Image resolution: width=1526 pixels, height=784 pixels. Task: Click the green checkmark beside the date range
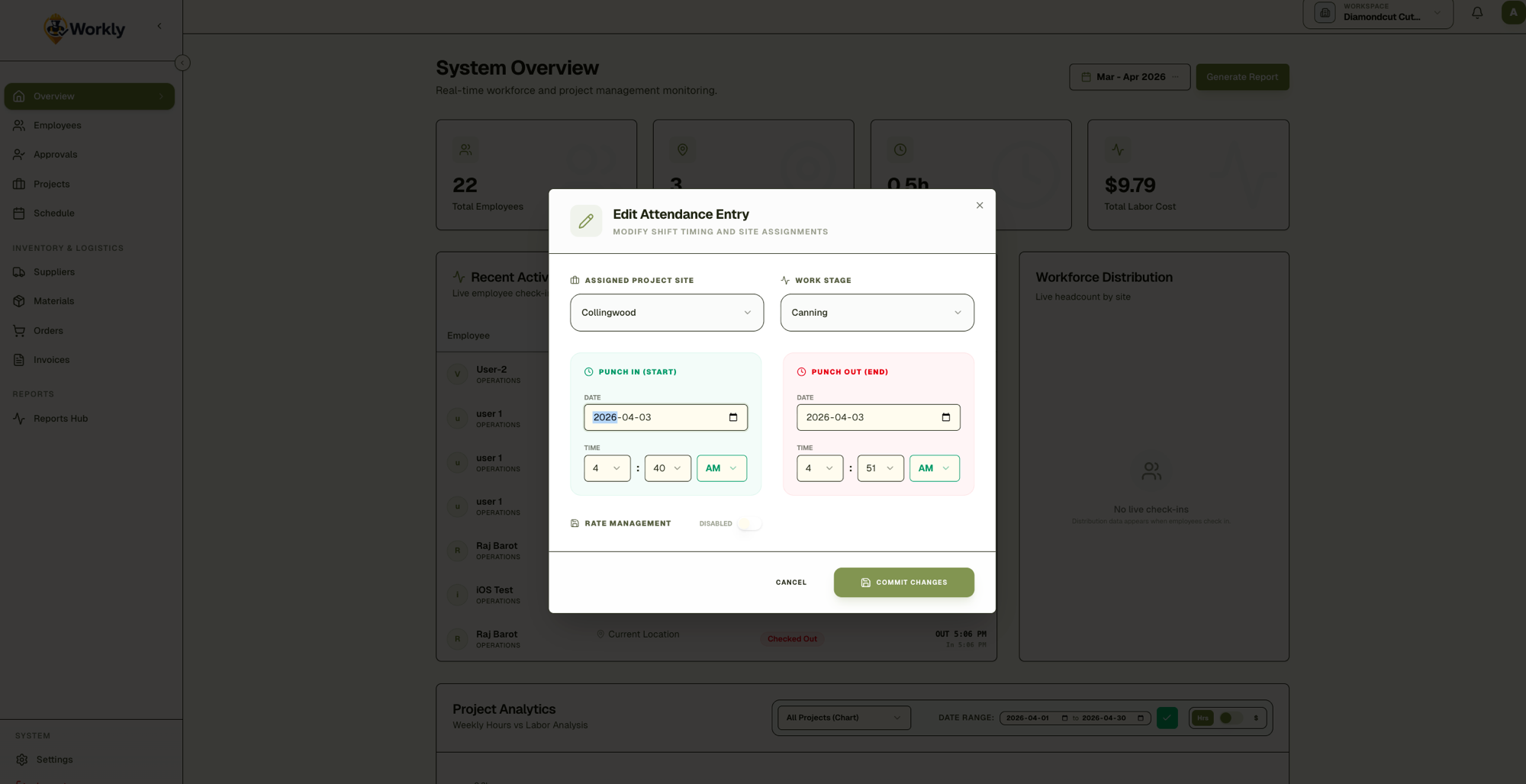(x=1167, y=718)
